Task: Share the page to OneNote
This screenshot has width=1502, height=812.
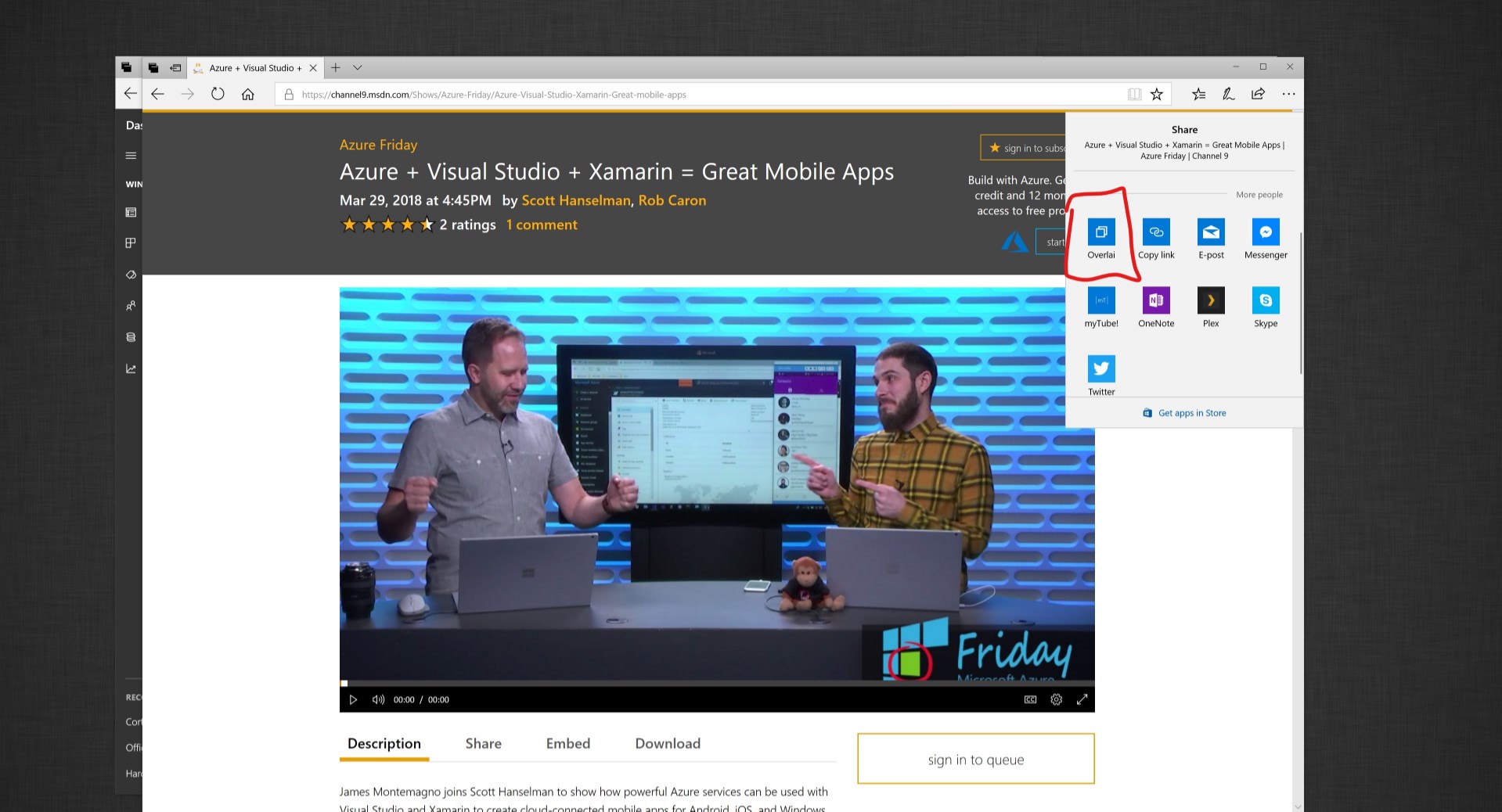Action: [1156, 307]
